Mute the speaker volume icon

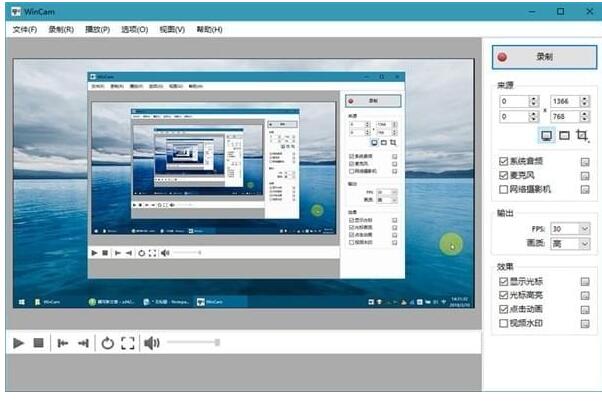(x=151, y=343)
